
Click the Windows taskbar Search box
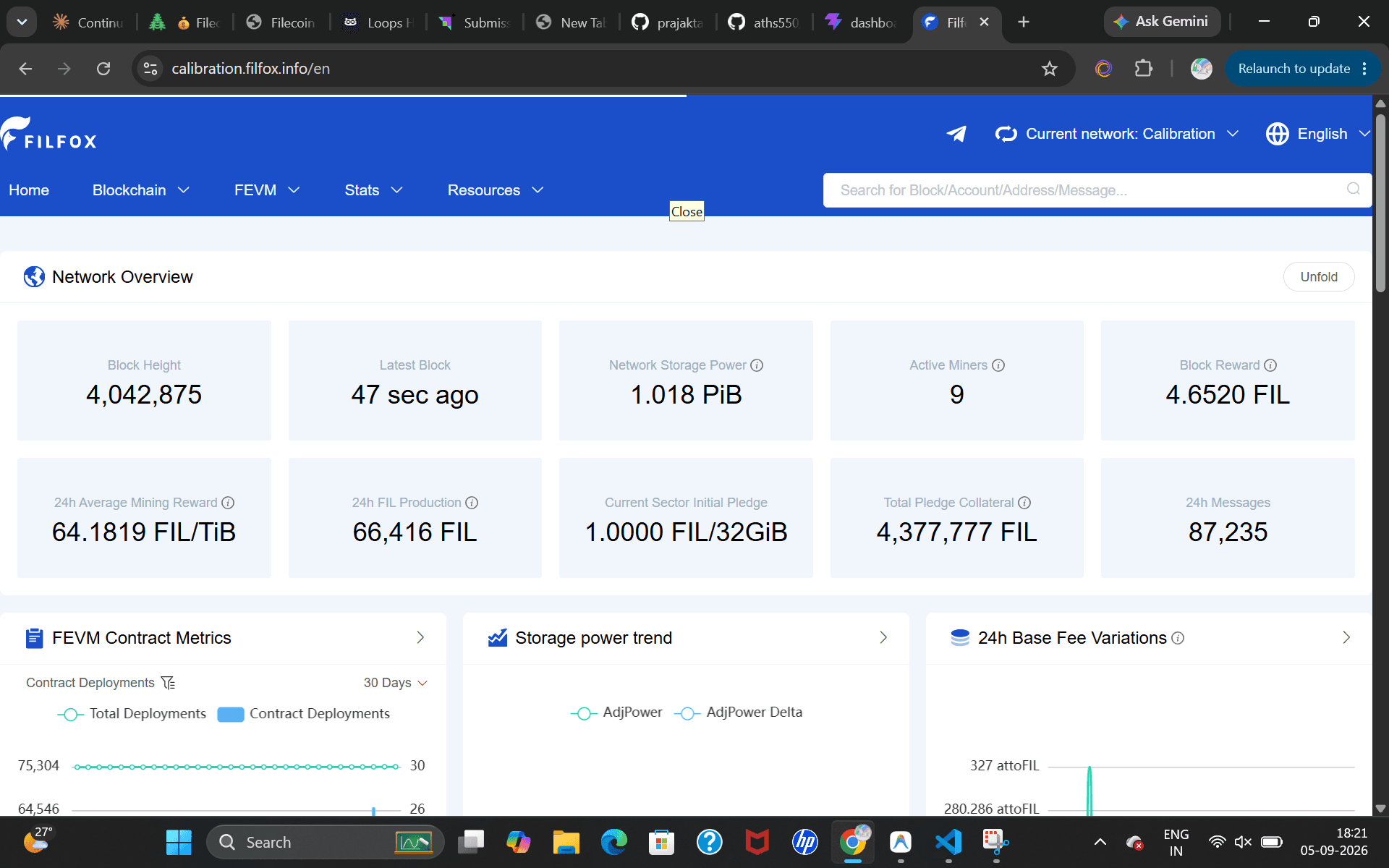326,842
